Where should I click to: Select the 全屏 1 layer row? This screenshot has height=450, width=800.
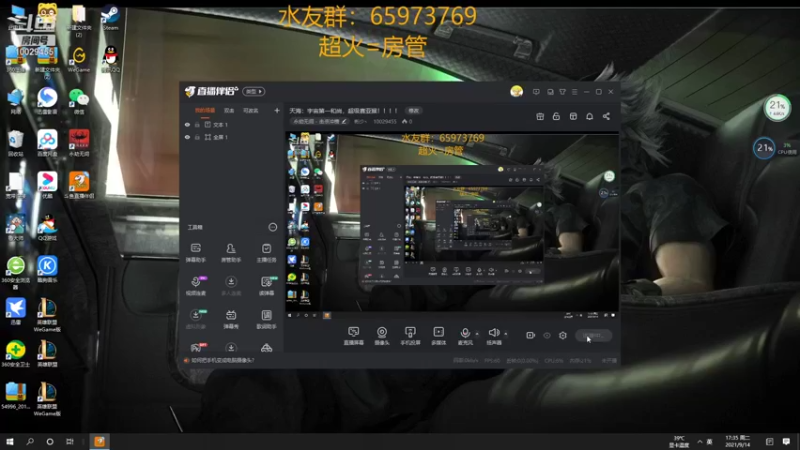pos(232,137)
